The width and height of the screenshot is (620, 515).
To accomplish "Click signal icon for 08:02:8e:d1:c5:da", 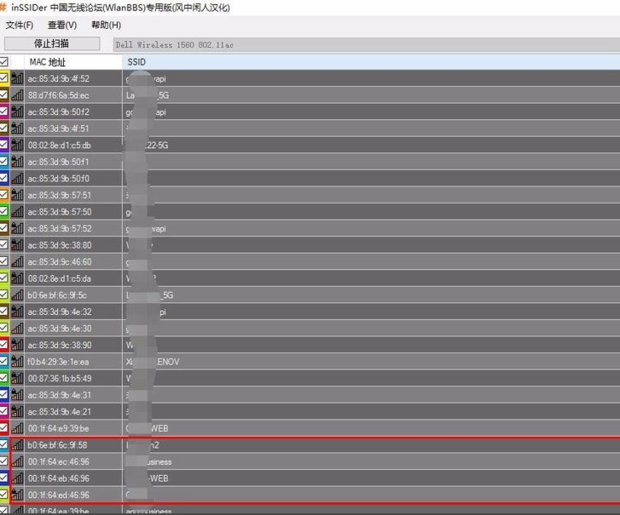I will point(17,278).
